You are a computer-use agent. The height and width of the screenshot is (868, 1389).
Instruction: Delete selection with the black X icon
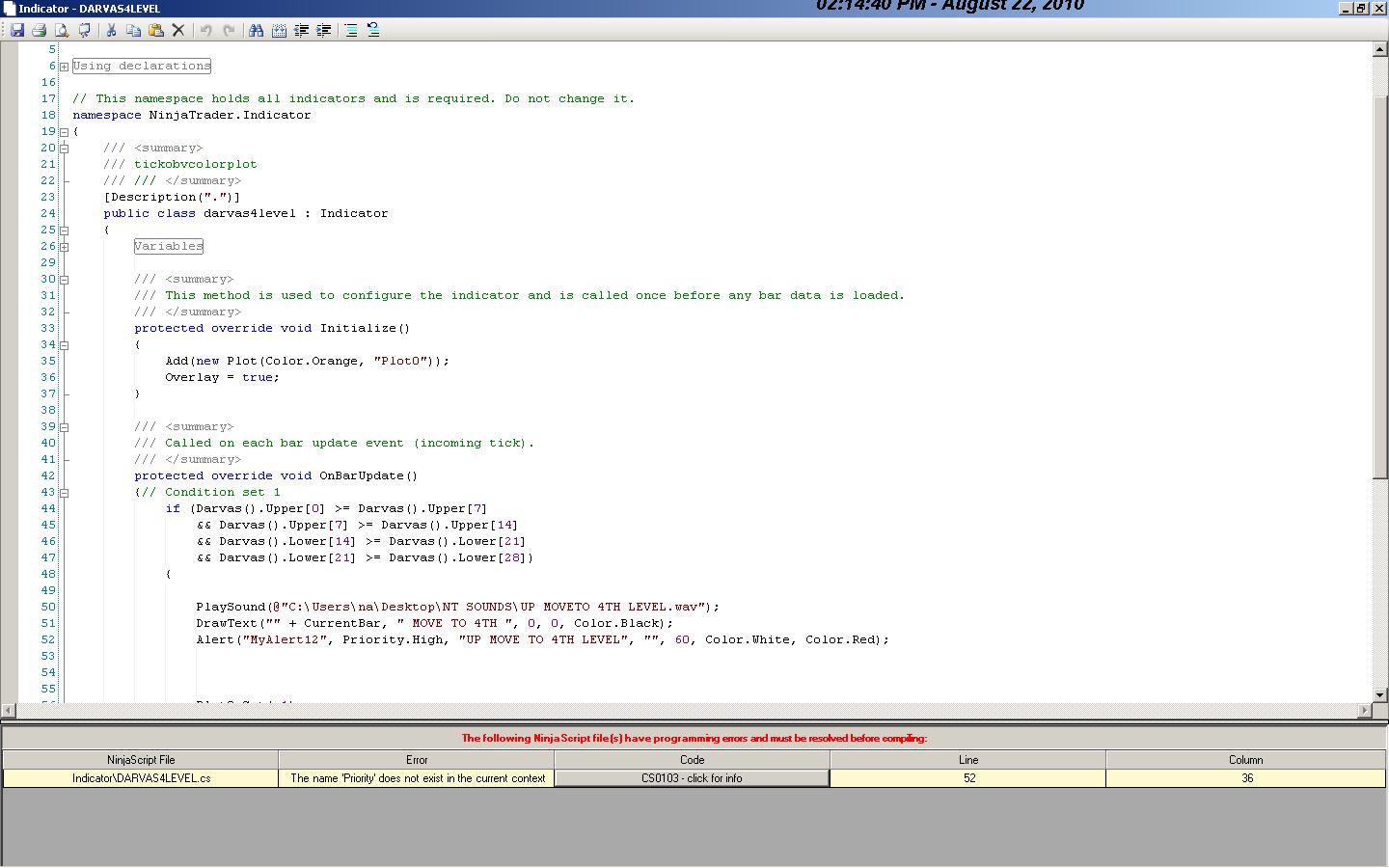click(x=178, y=30)
